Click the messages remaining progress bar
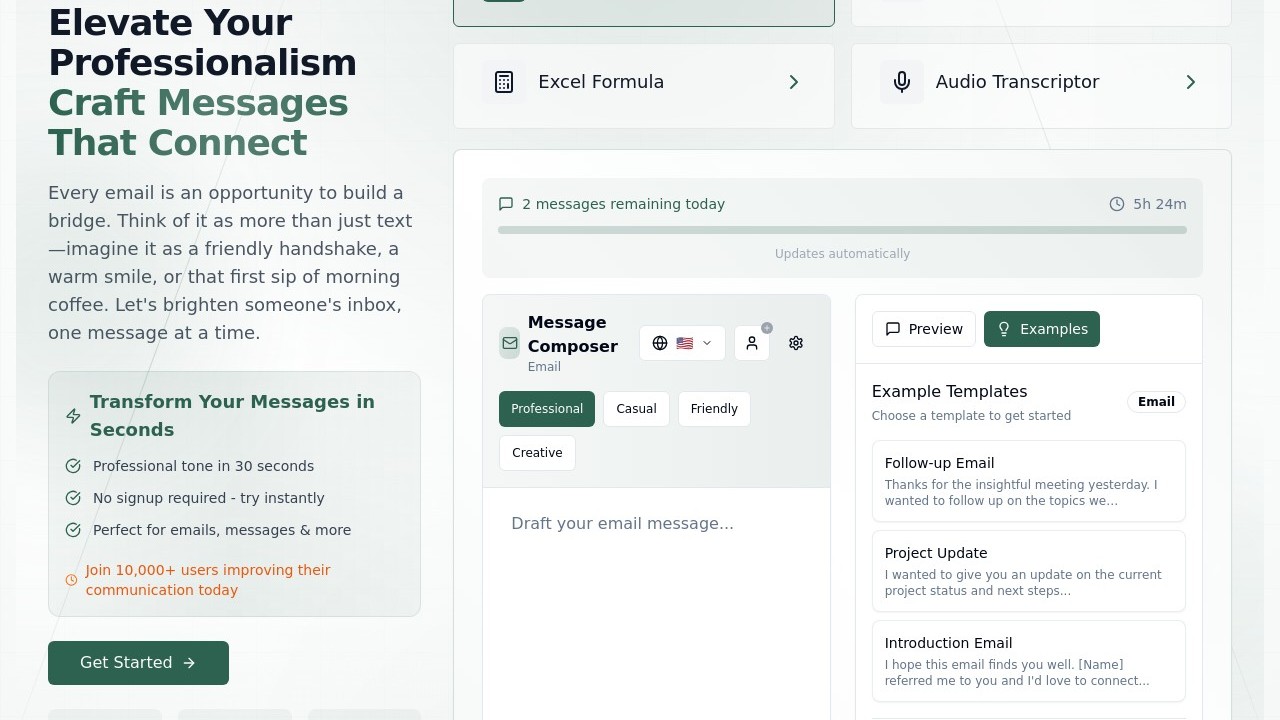Screen dimensions: 1280x720 coord(842,230)
